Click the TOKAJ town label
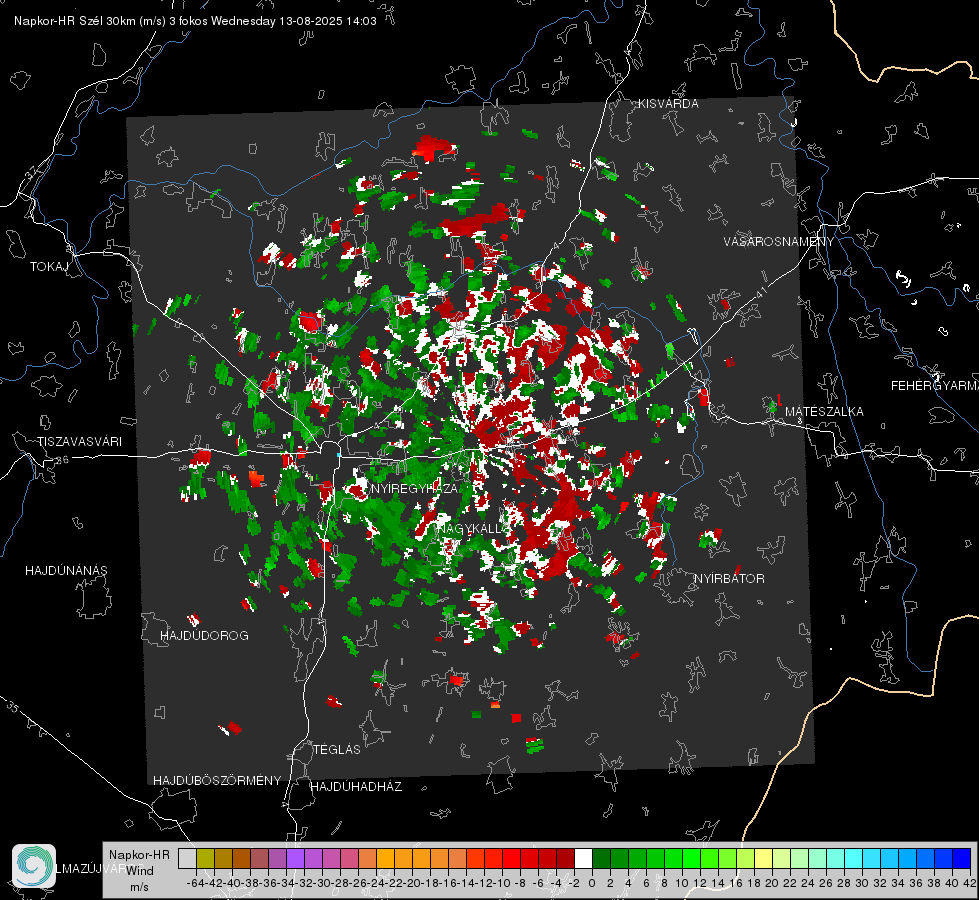979x900 pixels. point(49,267)
